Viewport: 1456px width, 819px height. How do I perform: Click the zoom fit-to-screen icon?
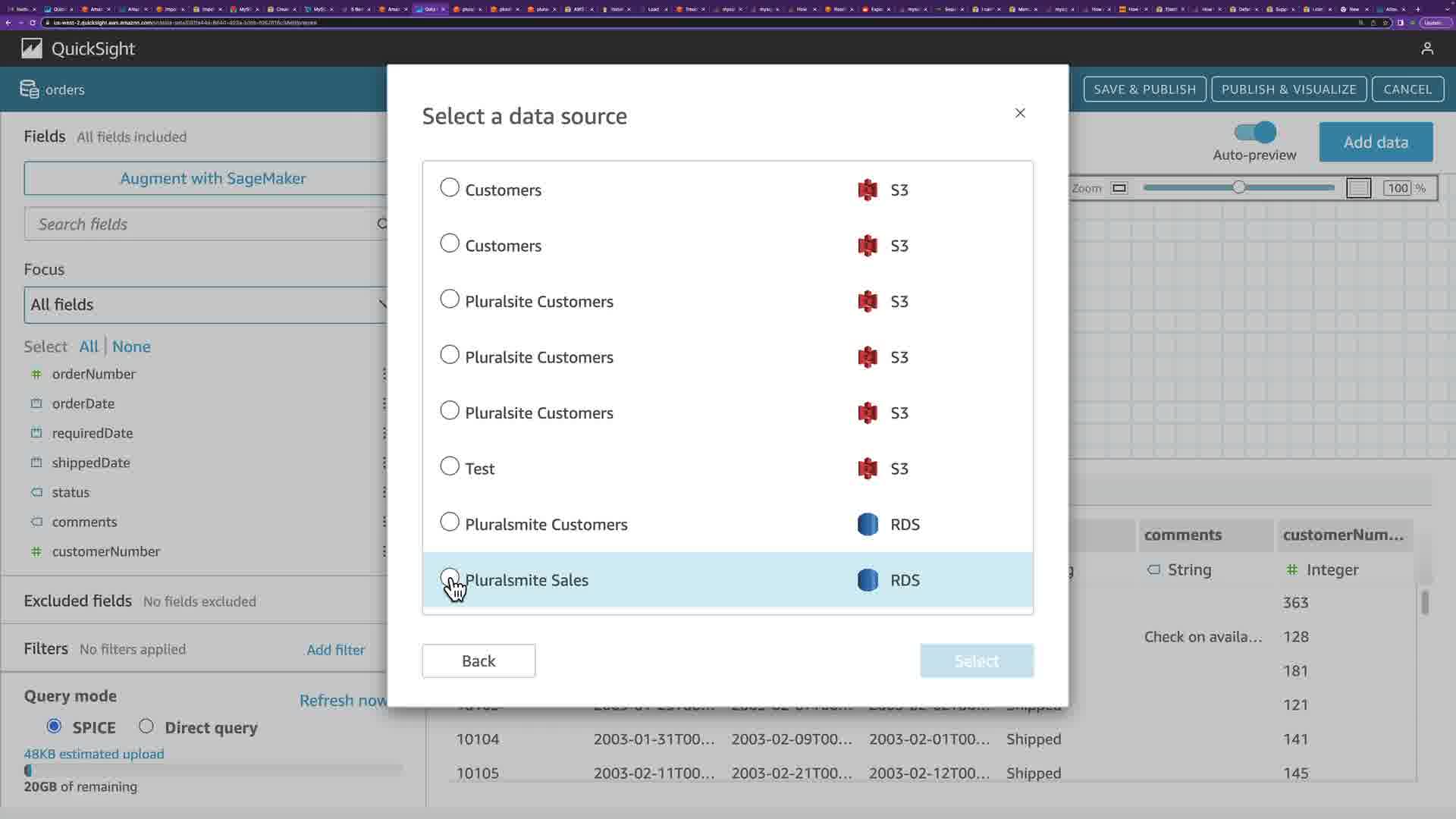click(1119, 188)
